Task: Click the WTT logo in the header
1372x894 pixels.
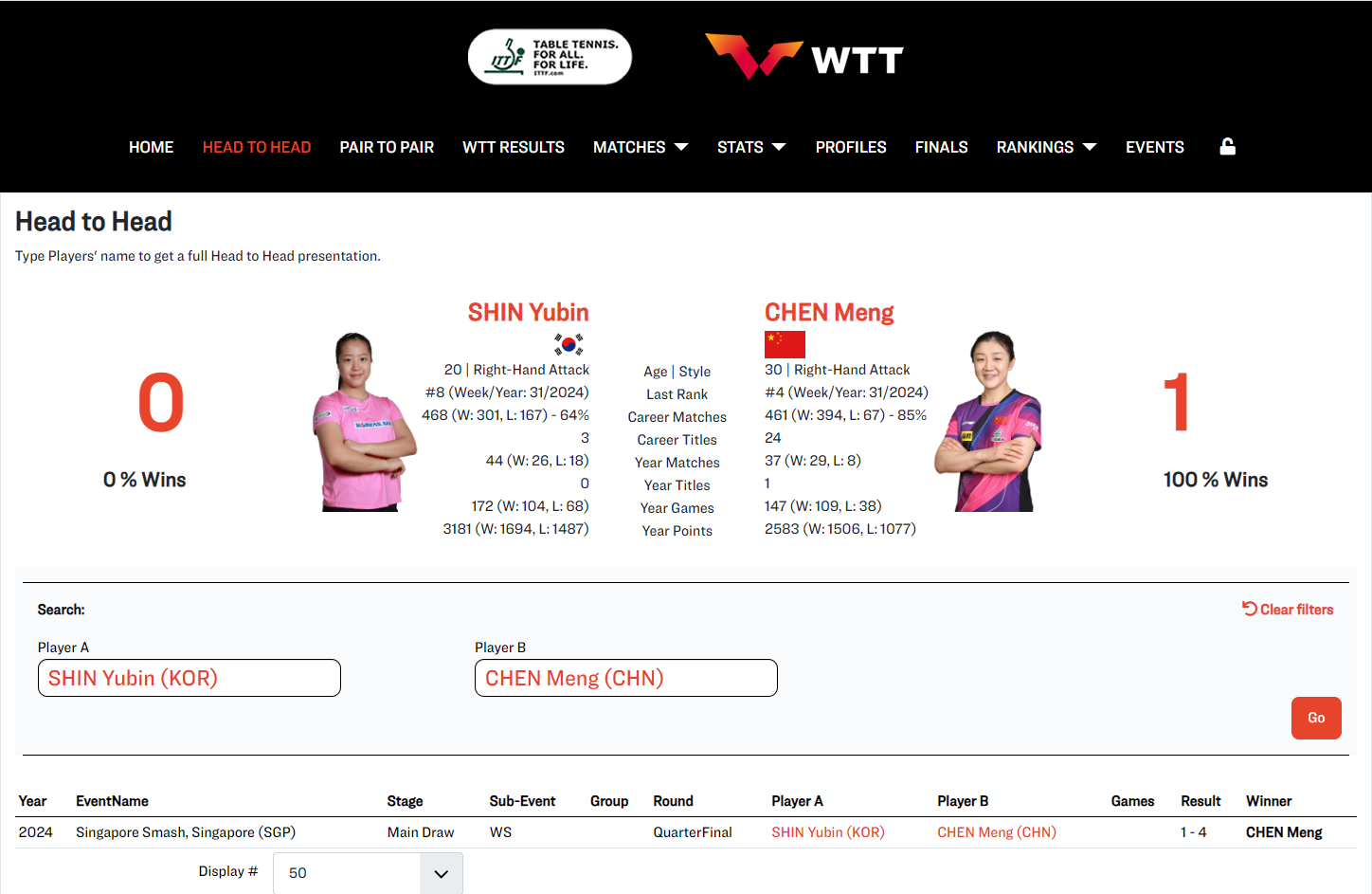Action: (804, 57)
